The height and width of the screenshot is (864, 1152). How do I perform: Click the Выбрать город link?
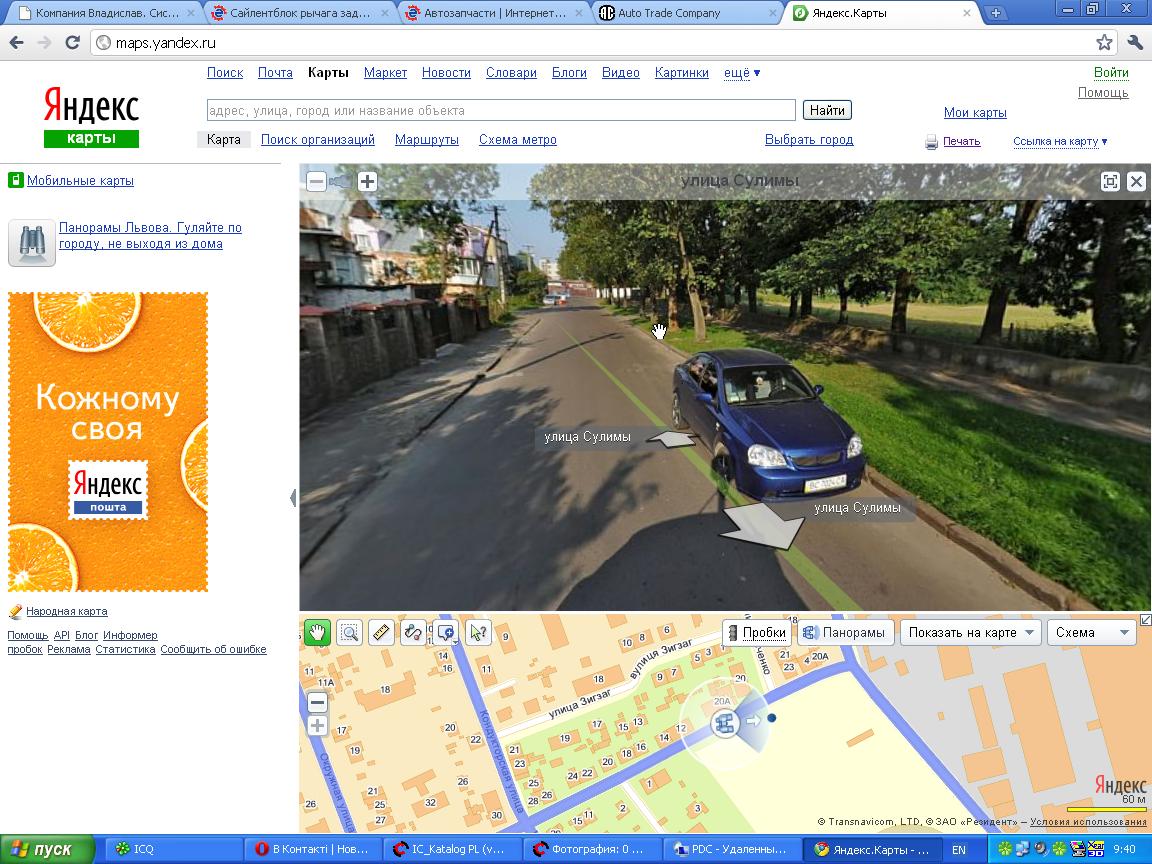click(x=809, y=140)
